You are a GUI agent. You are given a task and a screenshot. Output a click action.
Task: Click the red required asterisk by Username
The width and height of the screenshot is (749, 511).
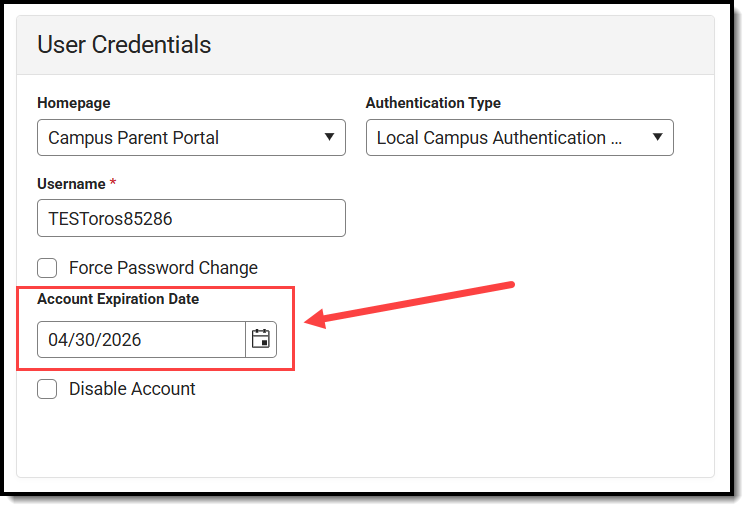(x=113, y=185)
